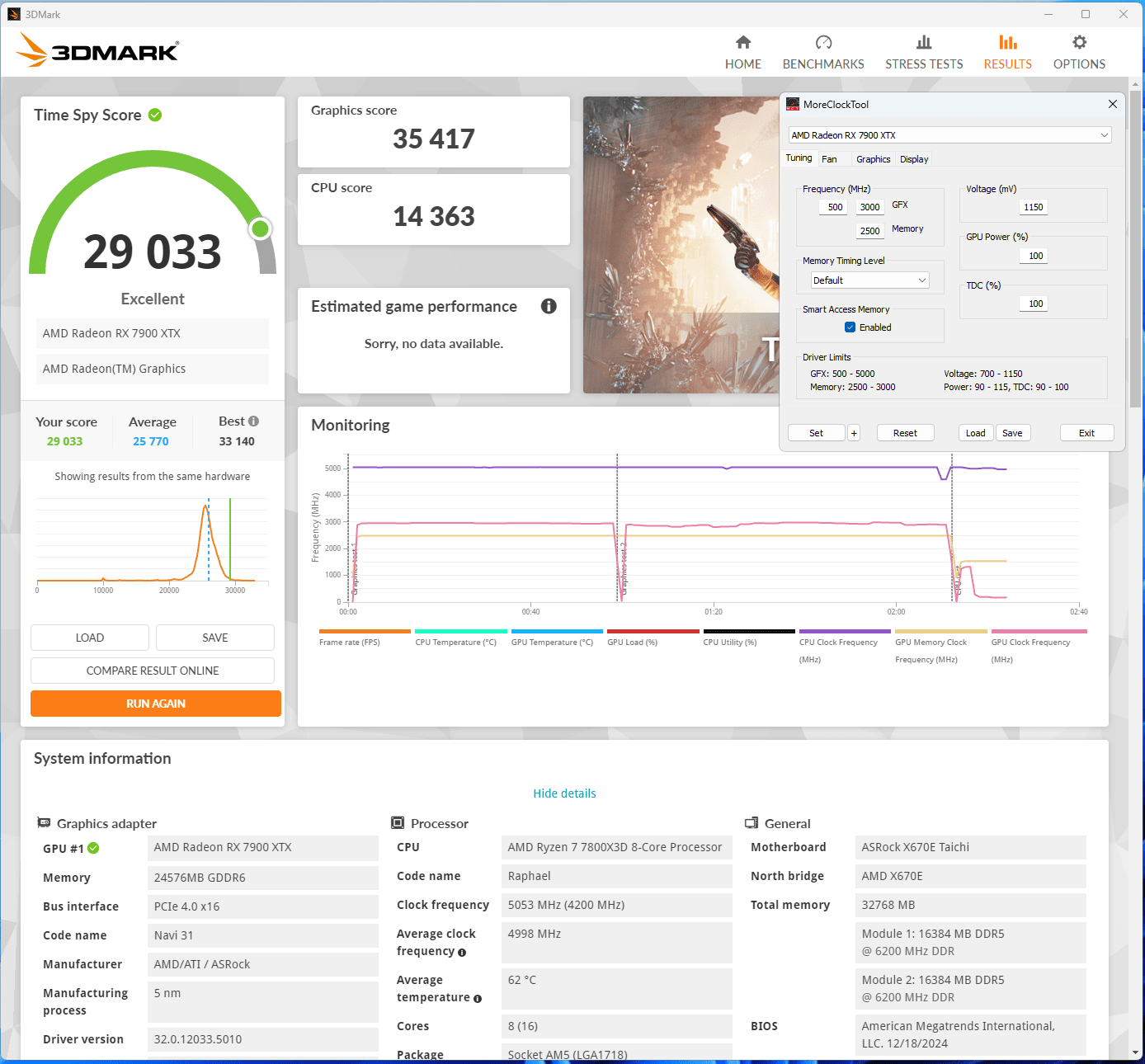This screenshot has width=1145, height=1064.
Task: Click green validation check next to Time Spy Score
Action: coord(155,115)
